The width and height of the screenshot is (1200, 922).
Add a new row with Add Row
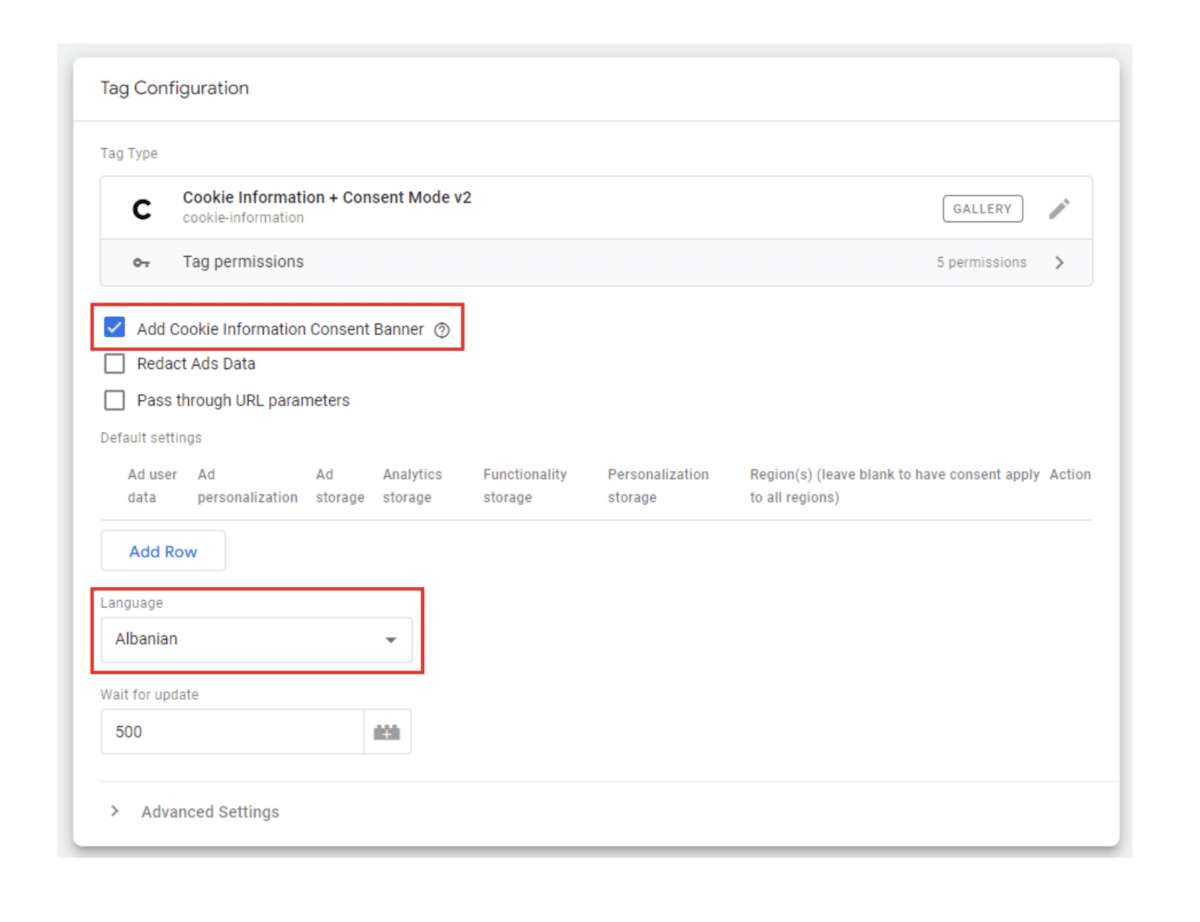(162, 550)
